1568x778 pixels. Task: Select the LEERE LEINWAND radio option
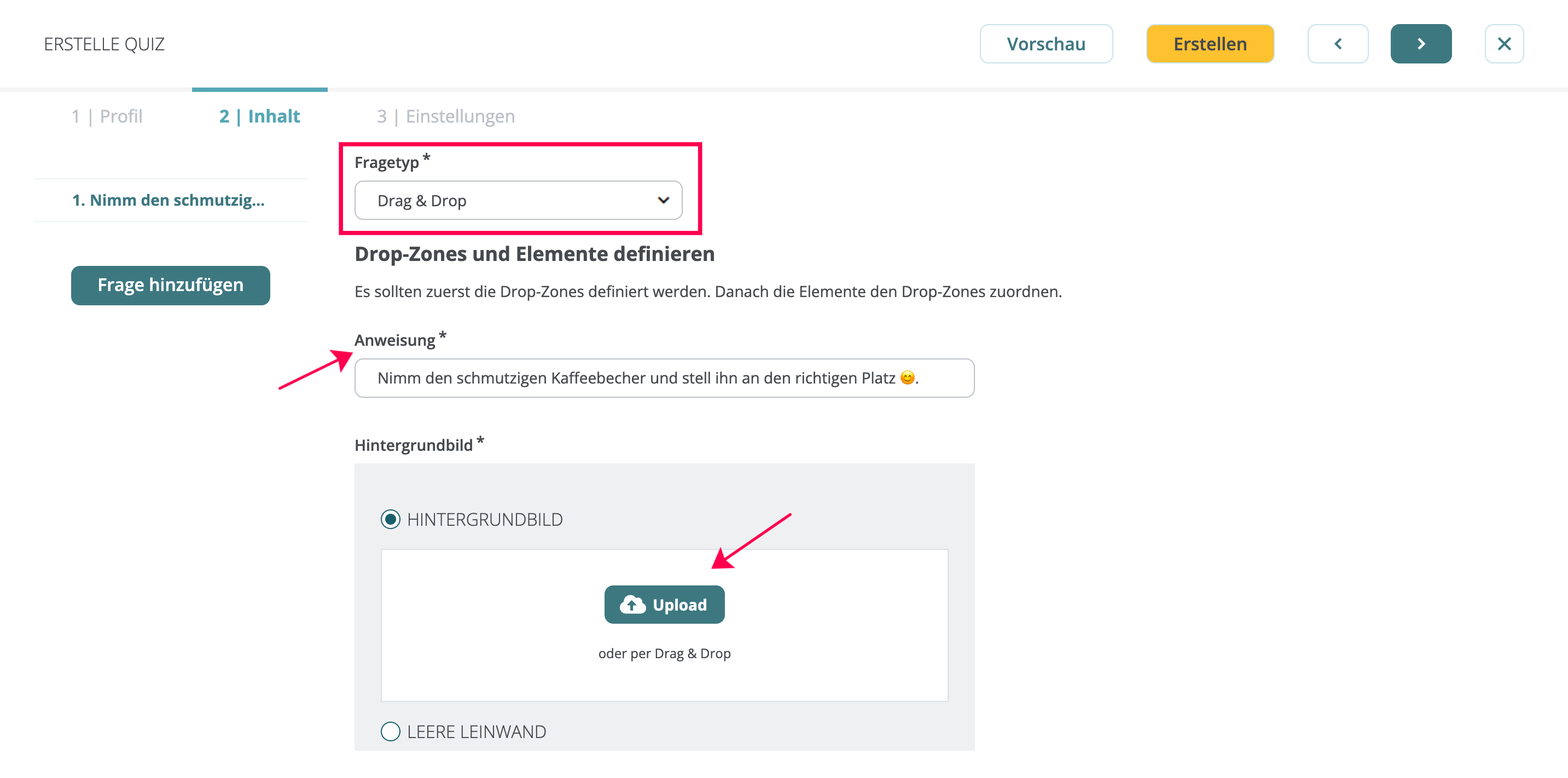pyautogui.click(x=390, y=731)
